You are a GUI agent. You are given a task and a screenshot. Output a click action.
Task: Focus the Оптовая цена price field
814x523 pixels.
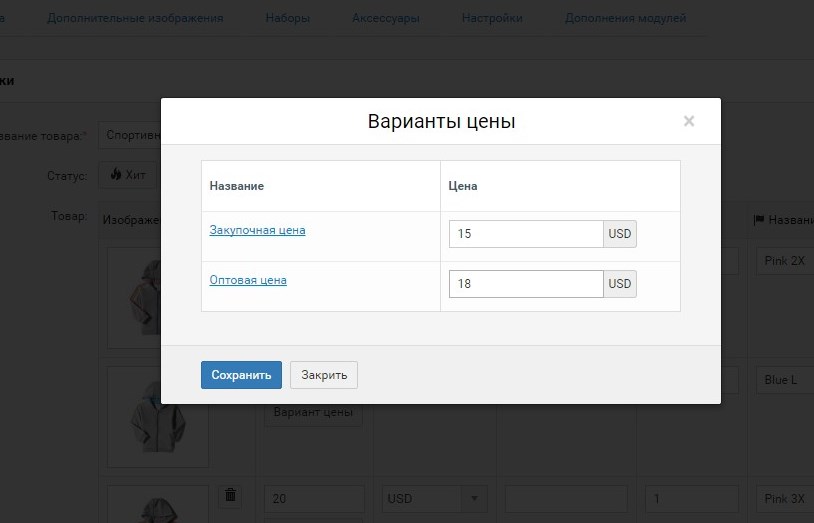[x=526, y=284]
